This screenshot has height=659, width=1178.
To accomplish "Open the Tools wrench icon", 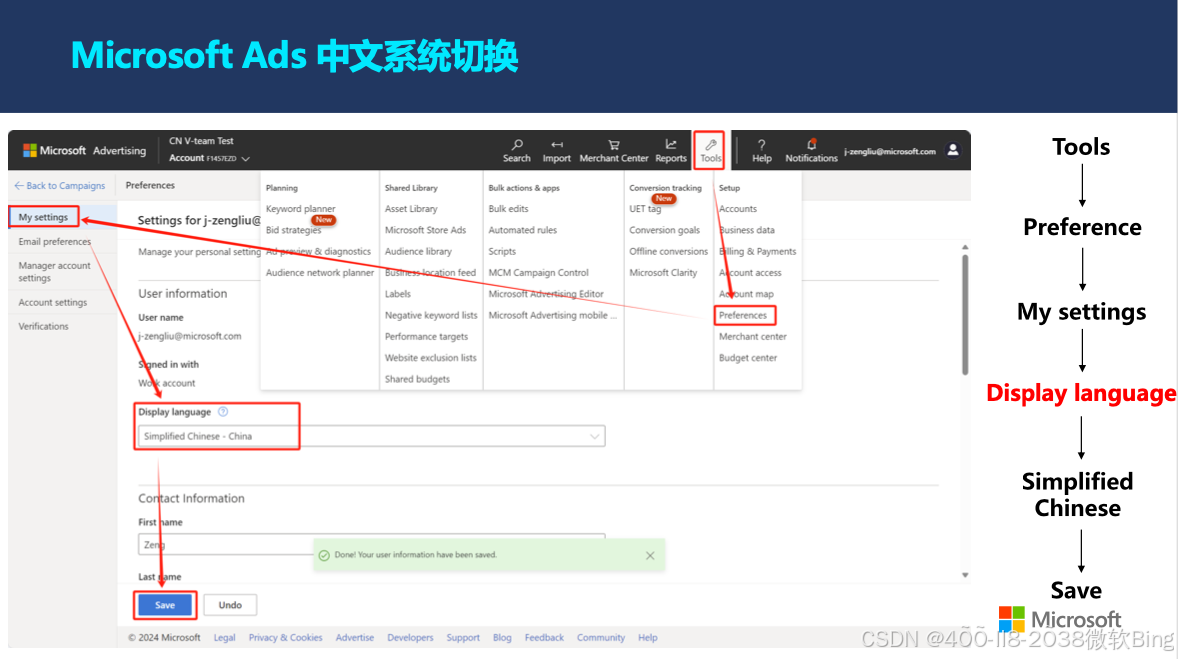I will tap(710, 150).
